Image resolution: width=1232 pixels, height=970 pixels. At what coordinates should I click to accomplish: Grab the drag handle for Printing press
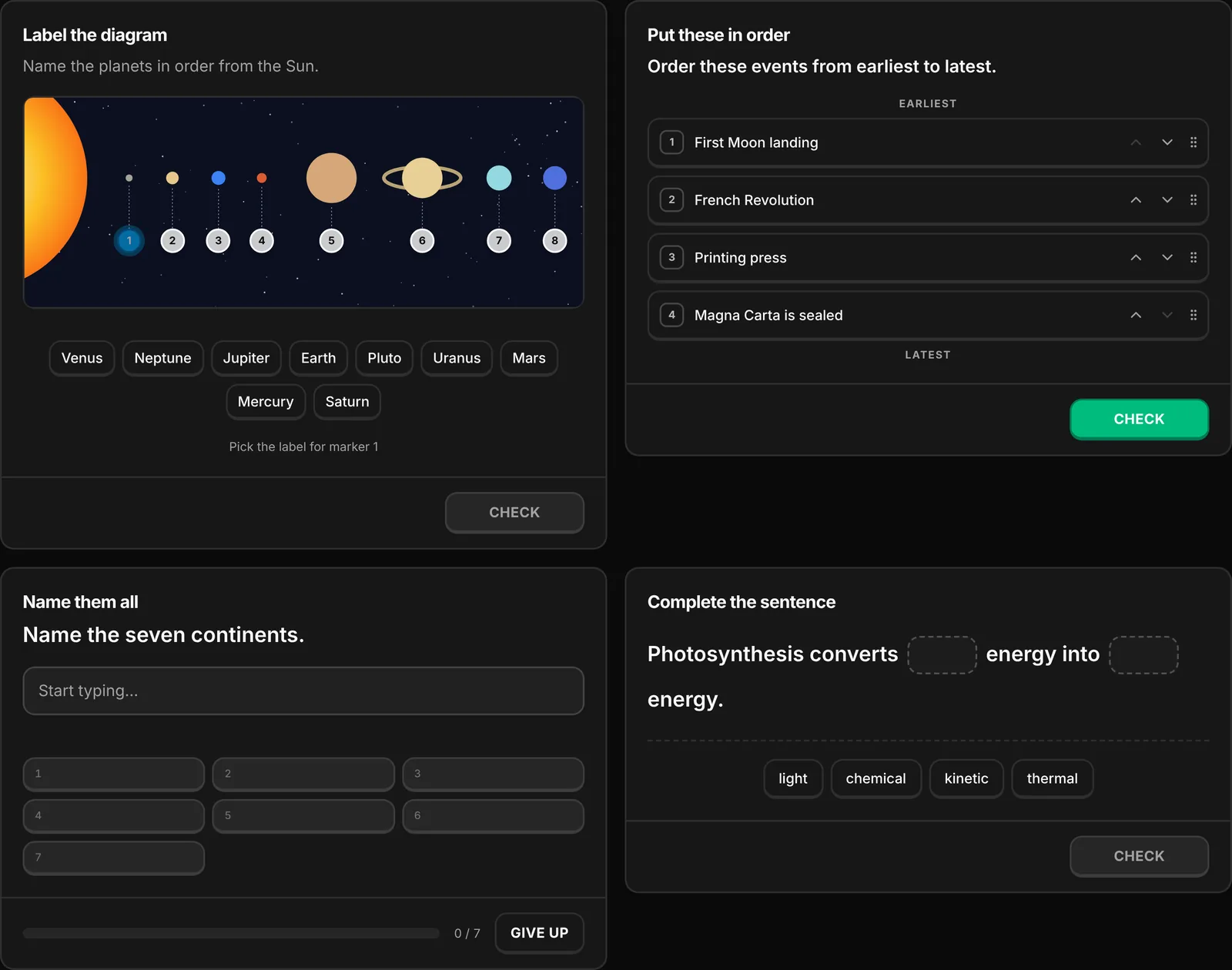point(1193,258)
